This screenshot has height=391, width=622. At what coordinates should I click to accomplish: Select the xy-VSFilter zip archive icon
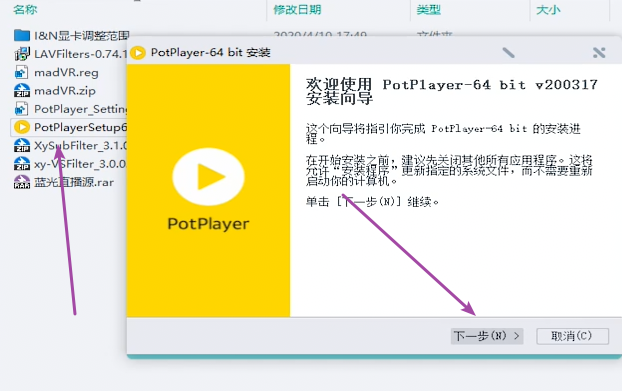(22, 163)
